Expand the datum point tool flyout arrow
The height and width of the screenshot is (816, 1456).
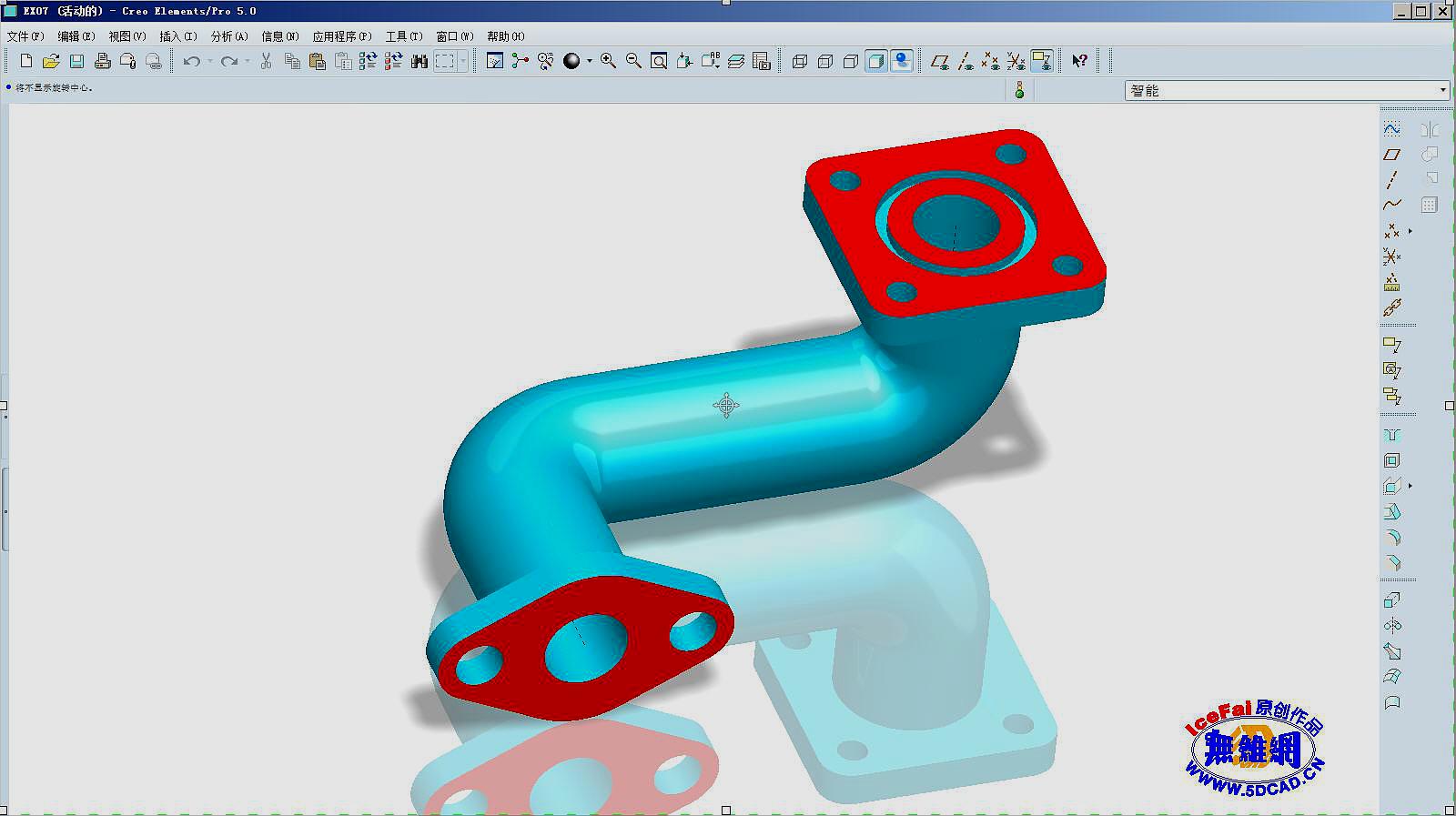coord(1410,231)
